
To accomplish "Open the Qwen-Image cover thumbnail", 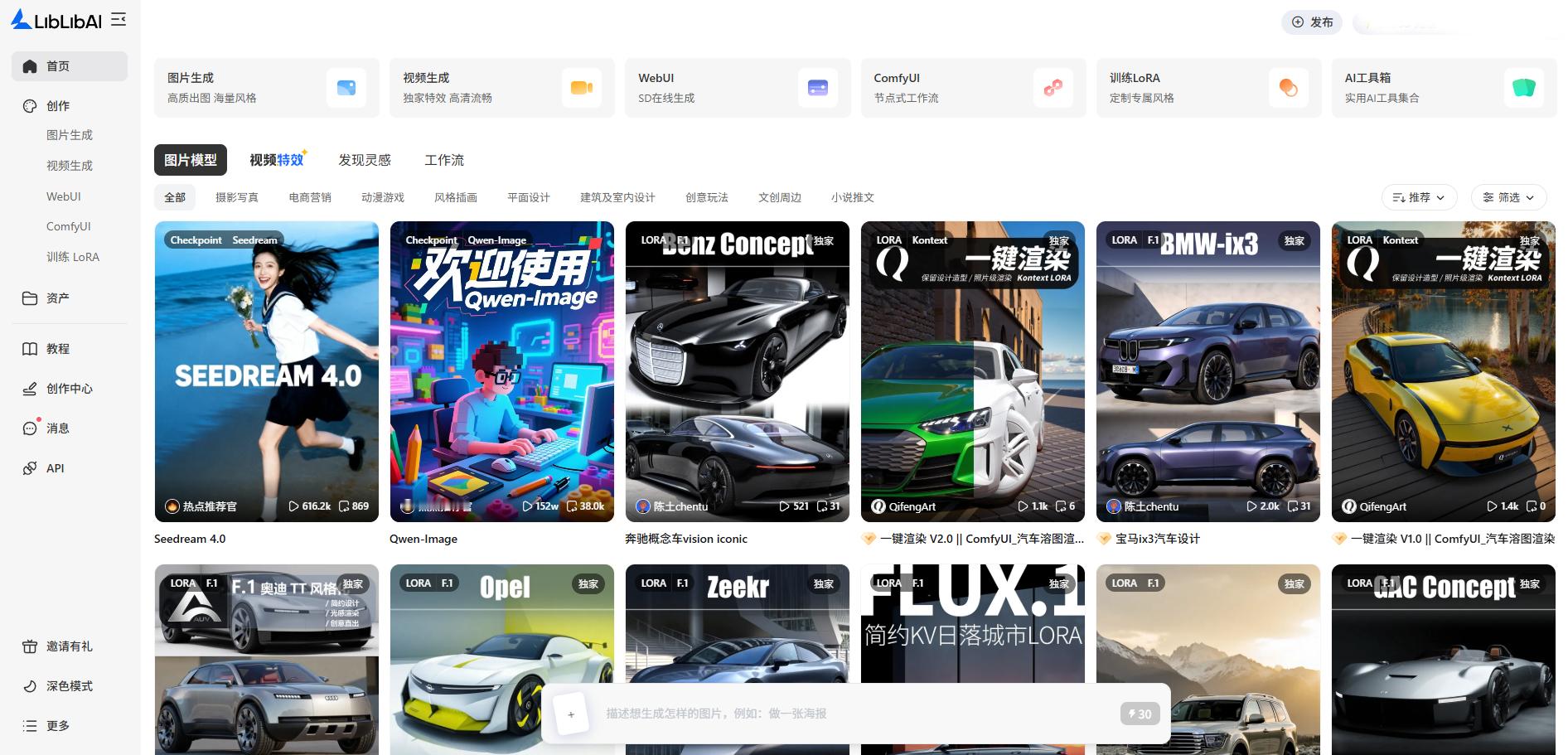I will (x=502, y=371).
